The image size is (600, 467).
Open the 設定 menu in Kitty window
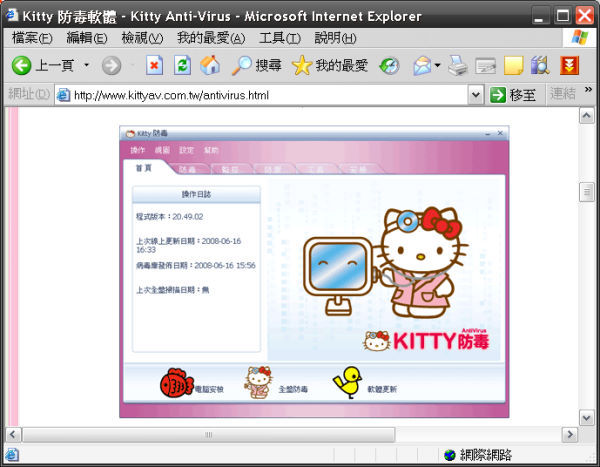(186, 150)
